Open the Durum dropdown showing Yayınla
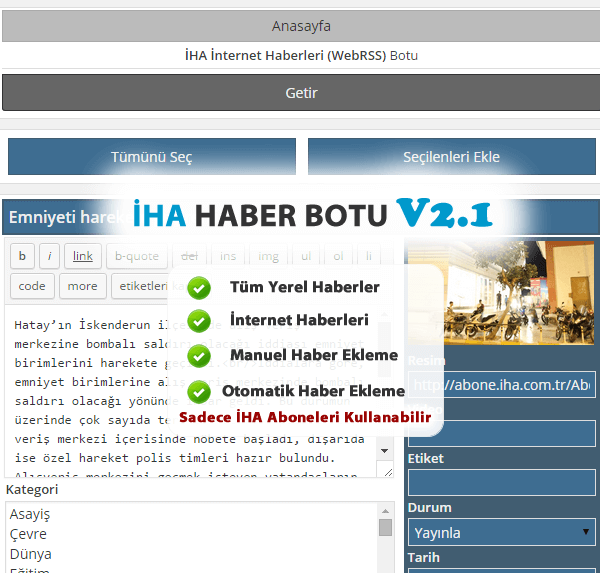Screen dimensions: 600x576 point(502,532)
